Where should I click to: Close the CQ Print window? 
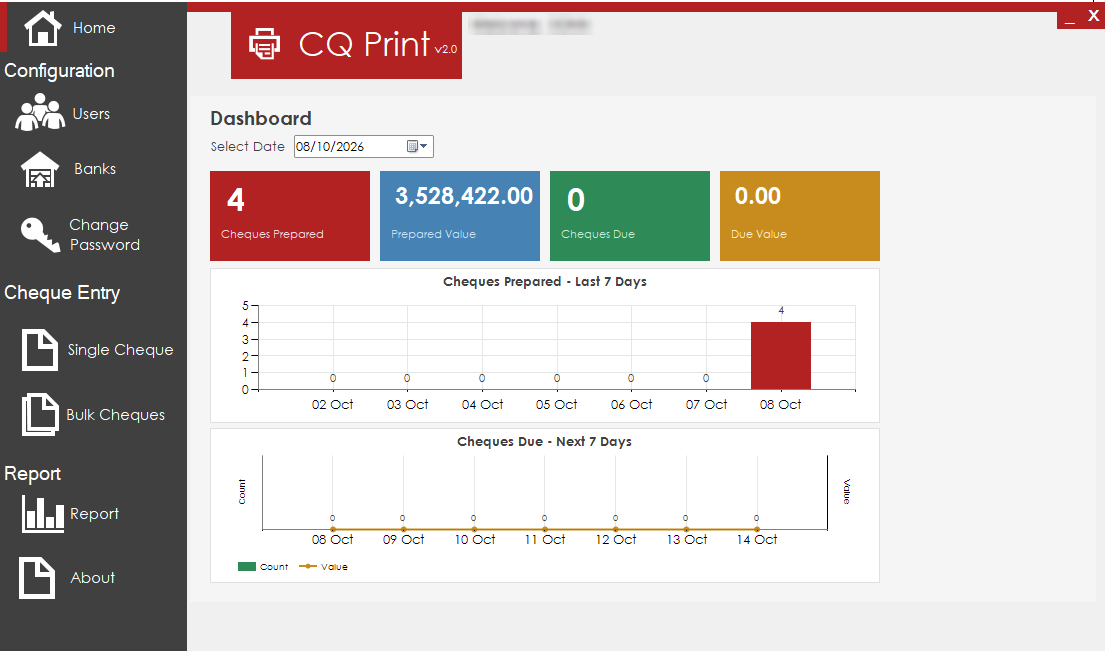(x=1094, y=16)
